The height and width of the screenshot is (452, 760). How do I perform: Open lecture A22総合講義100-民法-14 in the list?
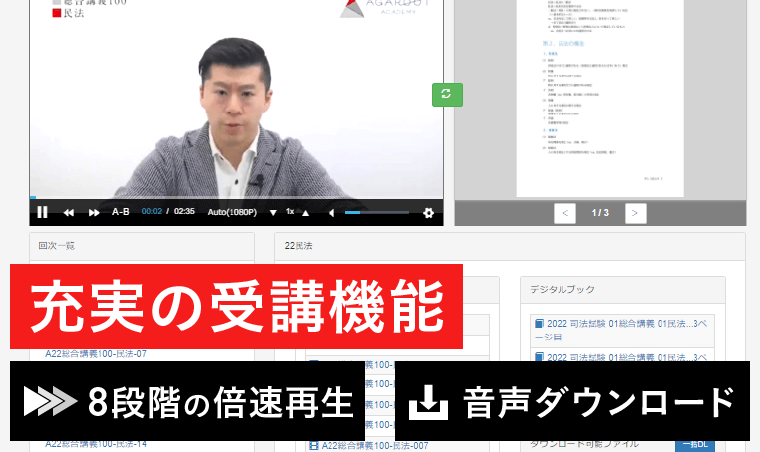[x=96, y=443]
